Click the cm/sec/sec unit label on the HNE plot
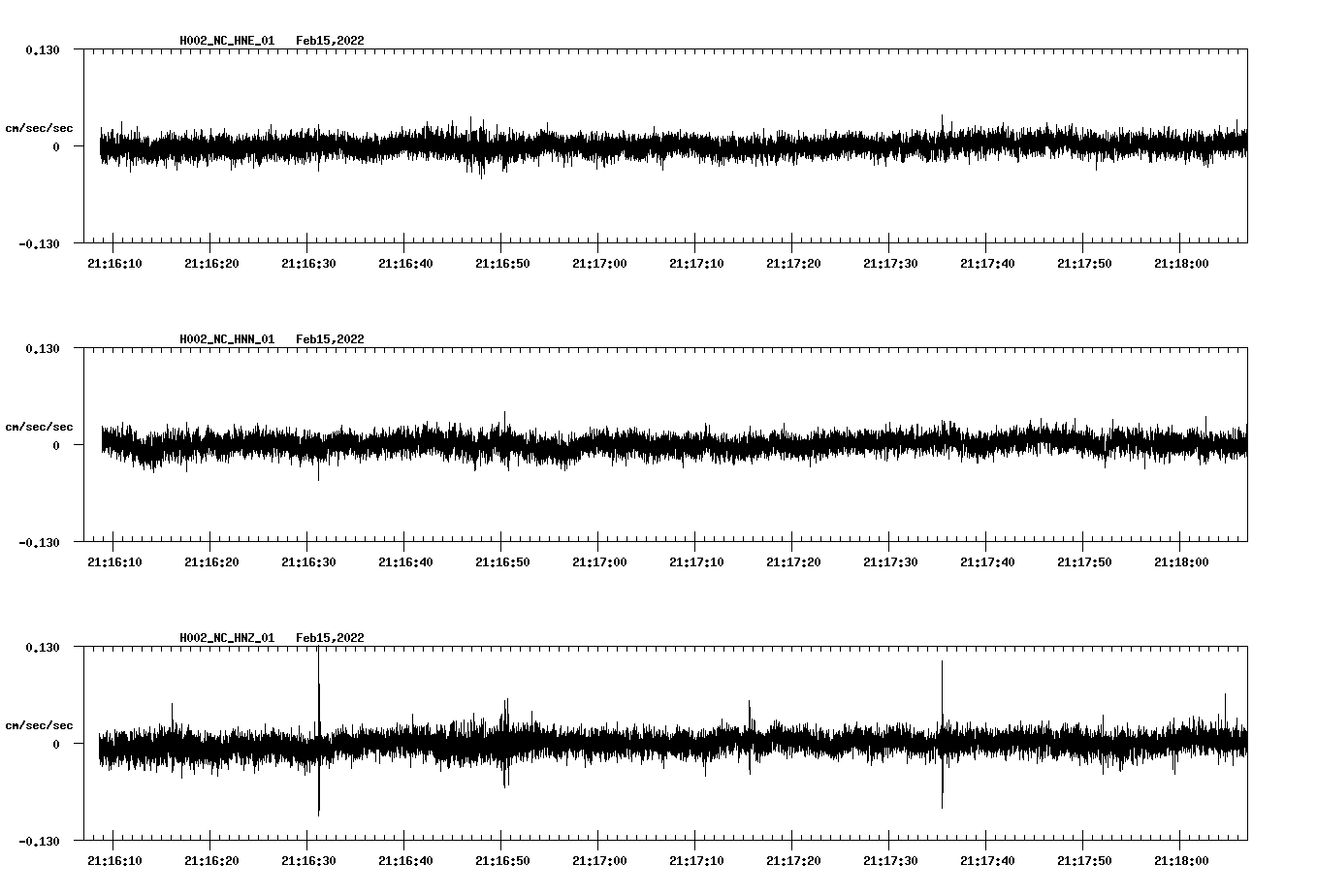This screenshot has height=896, width=1317. pos(39,128)
